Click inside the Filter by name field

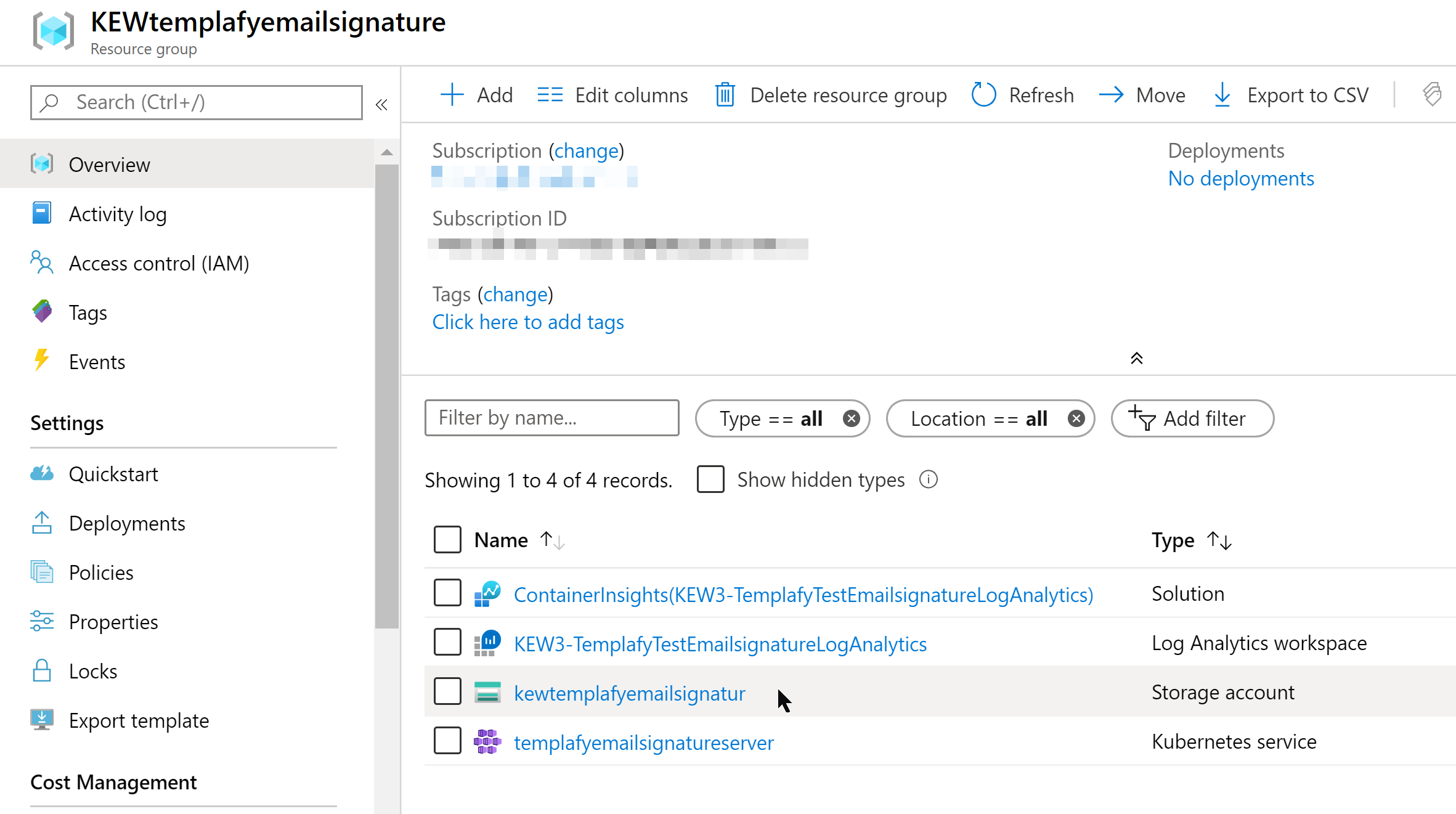click(x=551, y=418)
